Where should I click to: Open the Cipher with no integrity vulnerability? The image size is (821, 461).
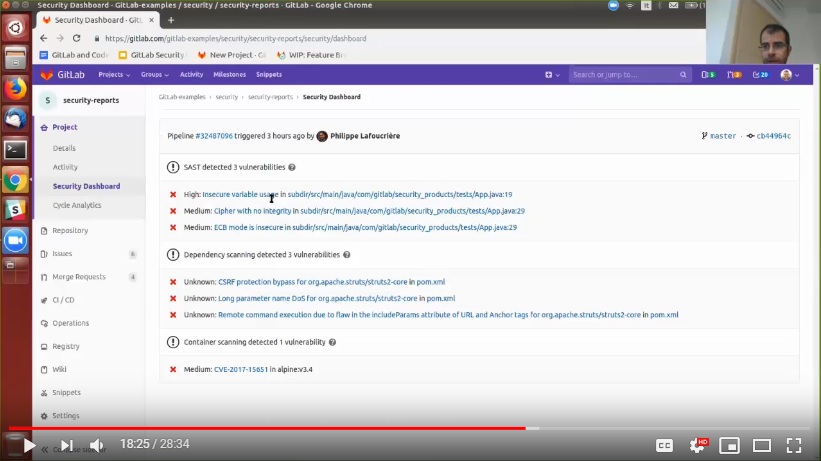pos(252,211)
